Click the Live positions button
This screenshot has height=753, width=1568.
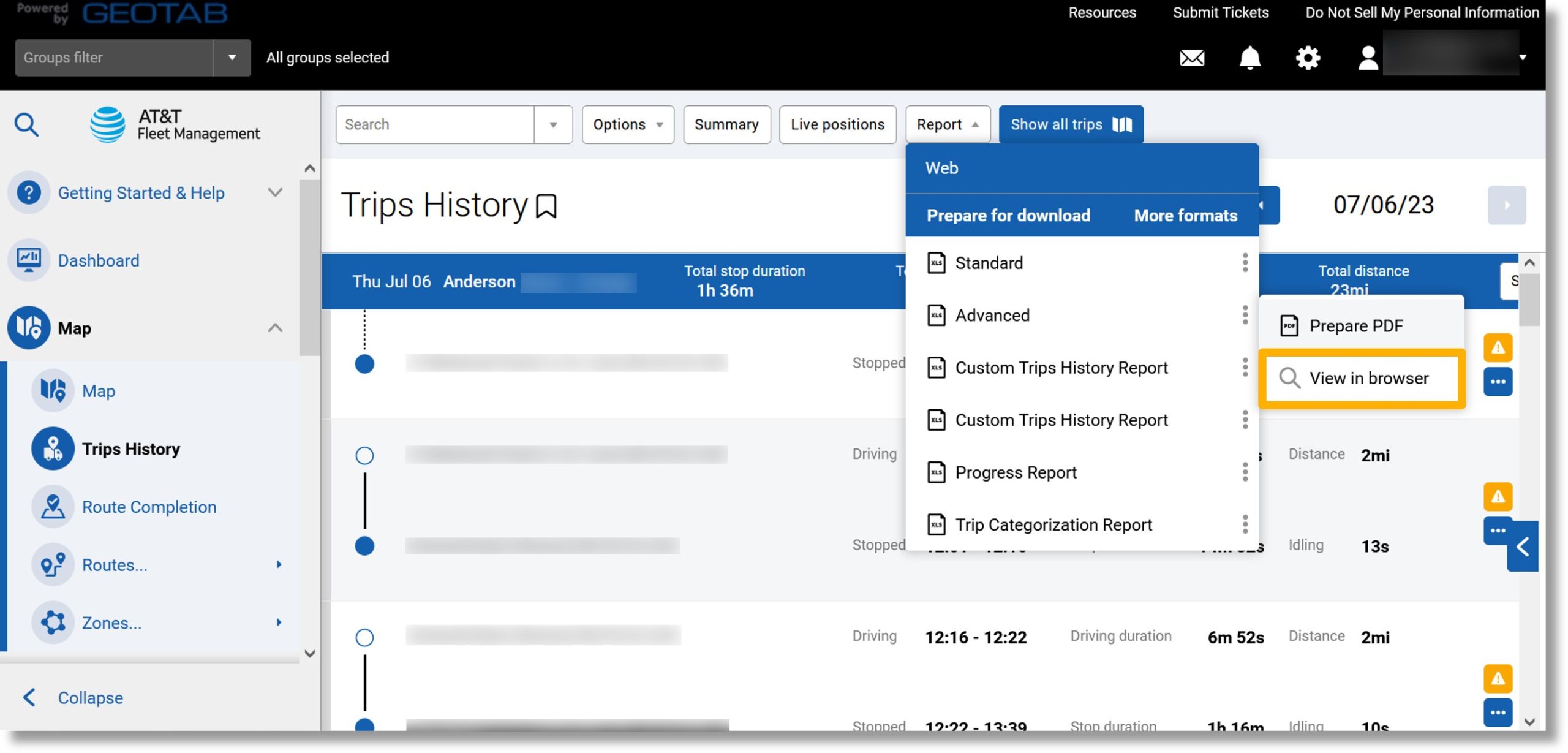tap(837, 124)
